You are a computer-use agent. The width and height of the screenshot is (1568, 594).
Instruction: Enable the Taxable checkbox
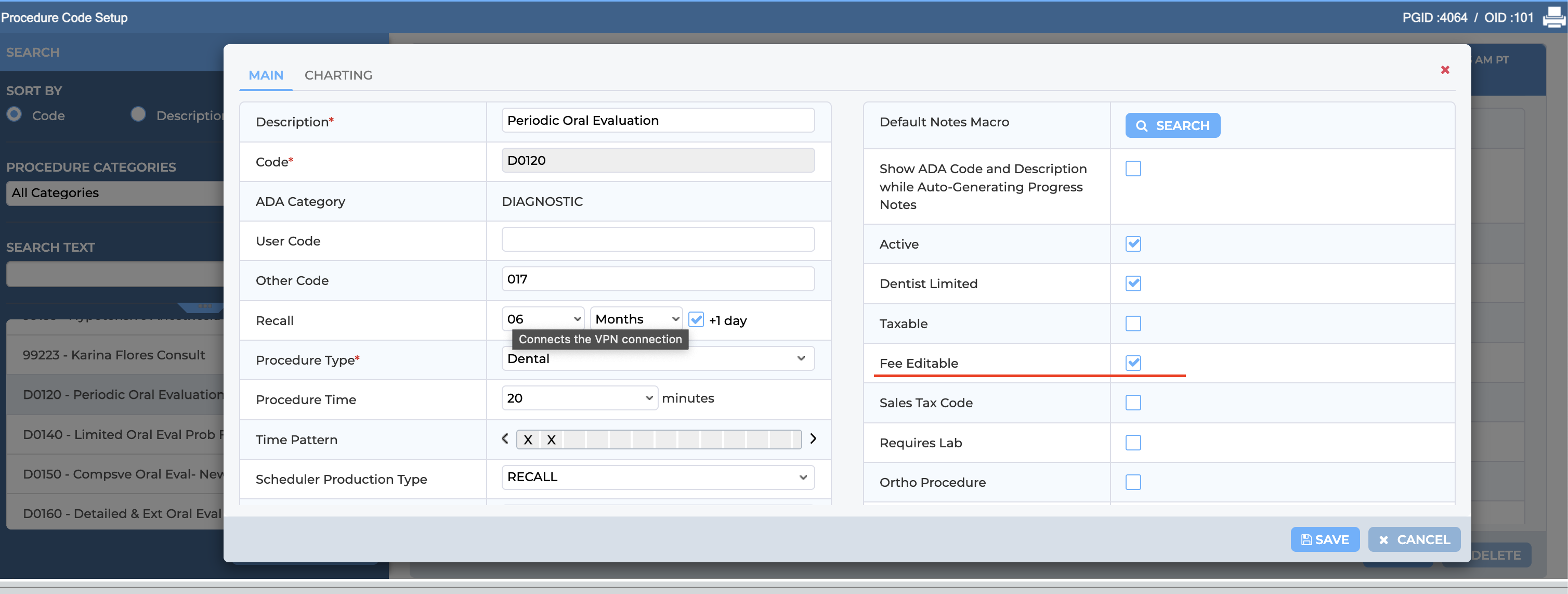coord(1133,324)
